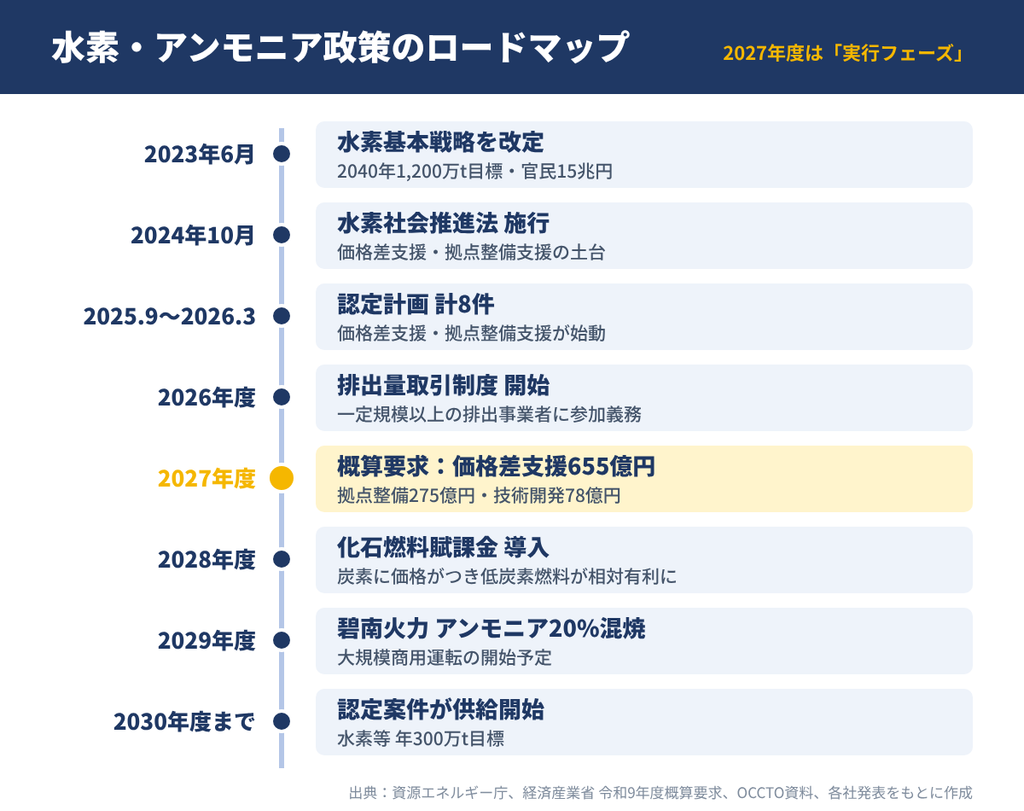Select the date label 2026年度
The image size is (1024, 811).
click(206, 398)
